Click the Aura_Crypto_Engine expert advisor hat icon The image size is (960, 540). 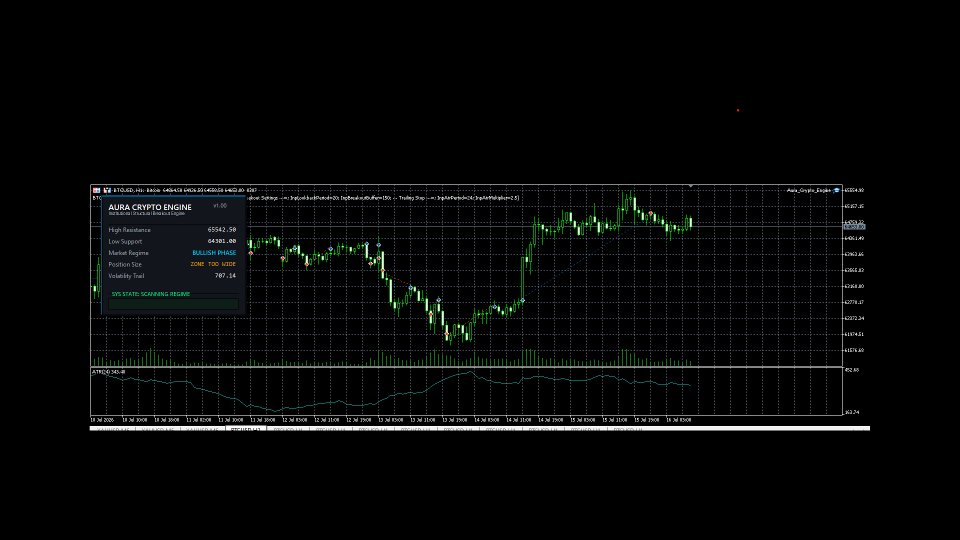point(836,190)
